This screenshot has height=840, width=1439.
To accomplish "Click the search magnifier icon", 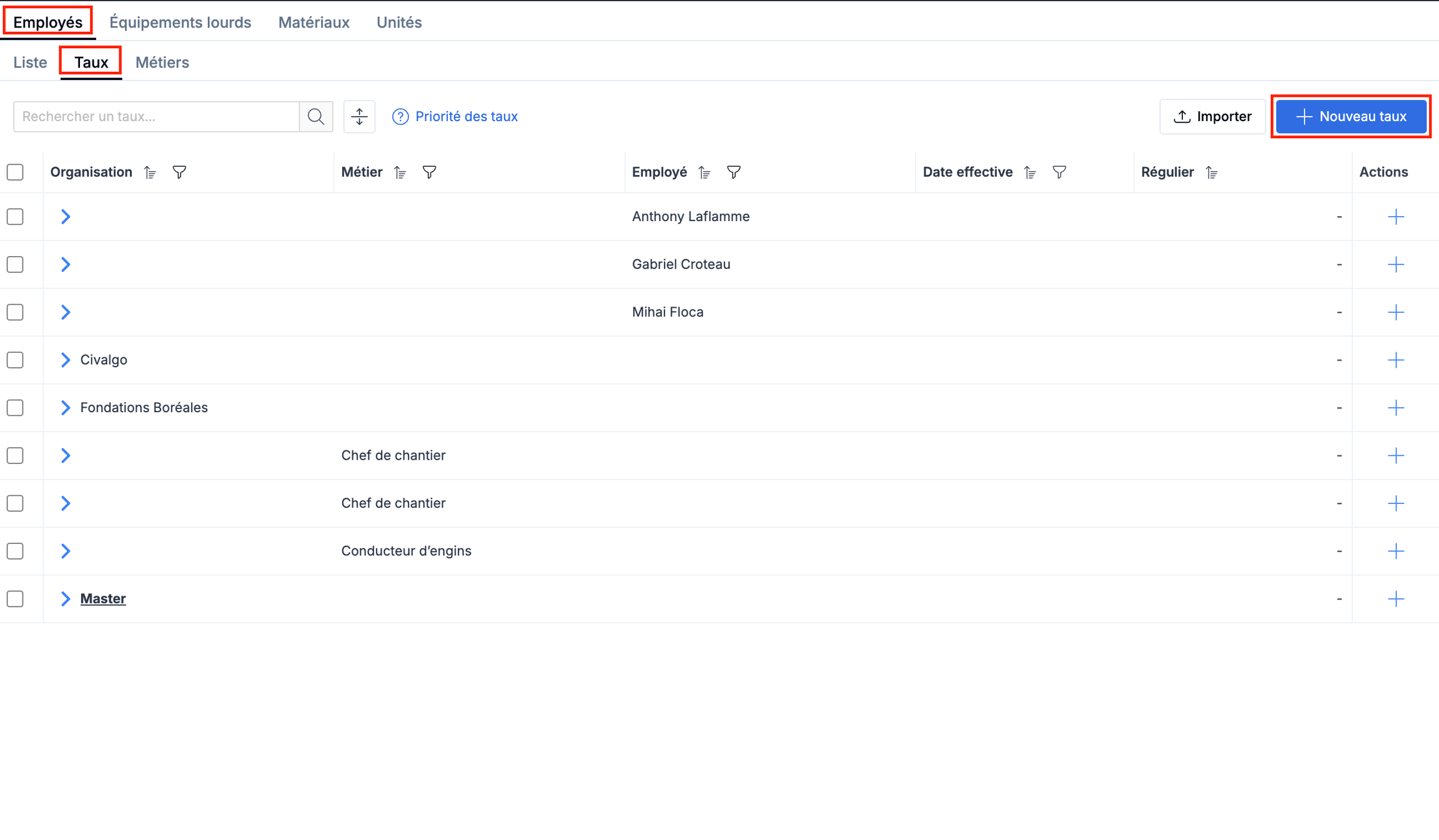I will click(316, 117).
